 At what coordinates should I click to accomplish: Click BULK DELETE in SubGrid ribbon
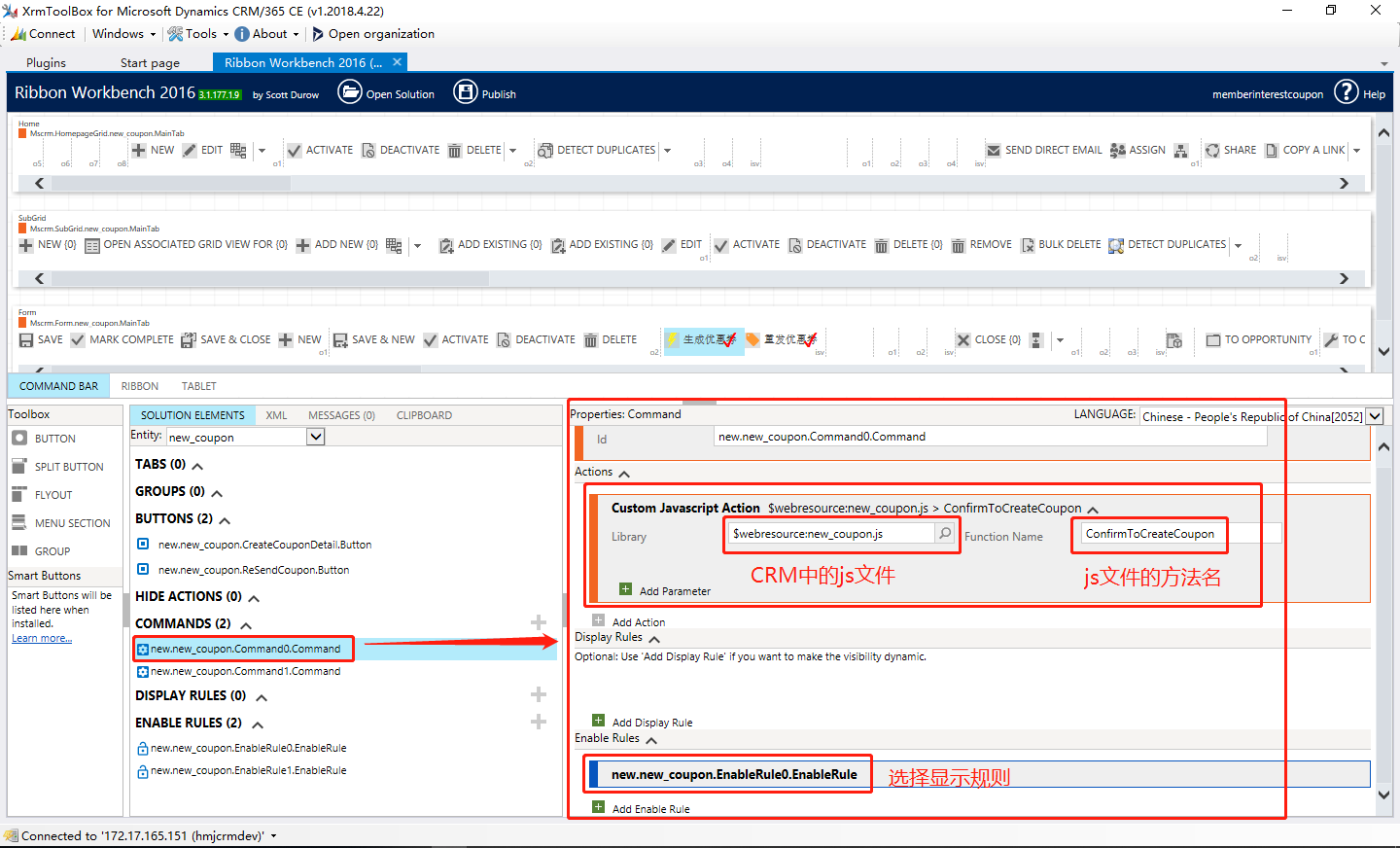(x=1061, y=245)
